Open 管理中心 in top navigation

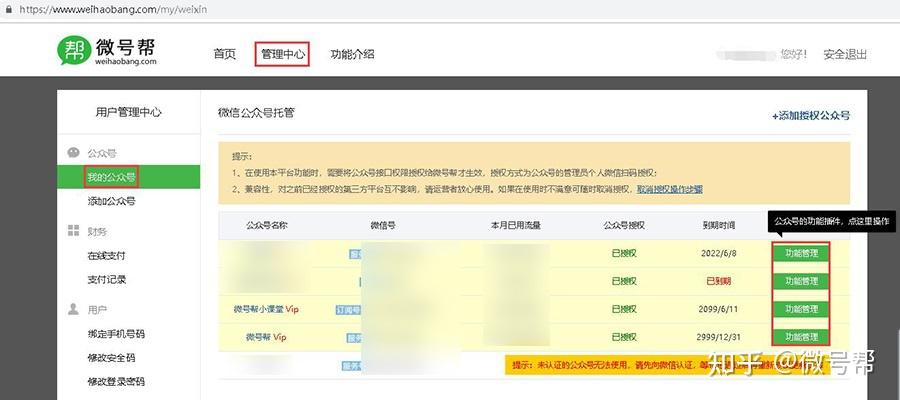coord(282,55)
